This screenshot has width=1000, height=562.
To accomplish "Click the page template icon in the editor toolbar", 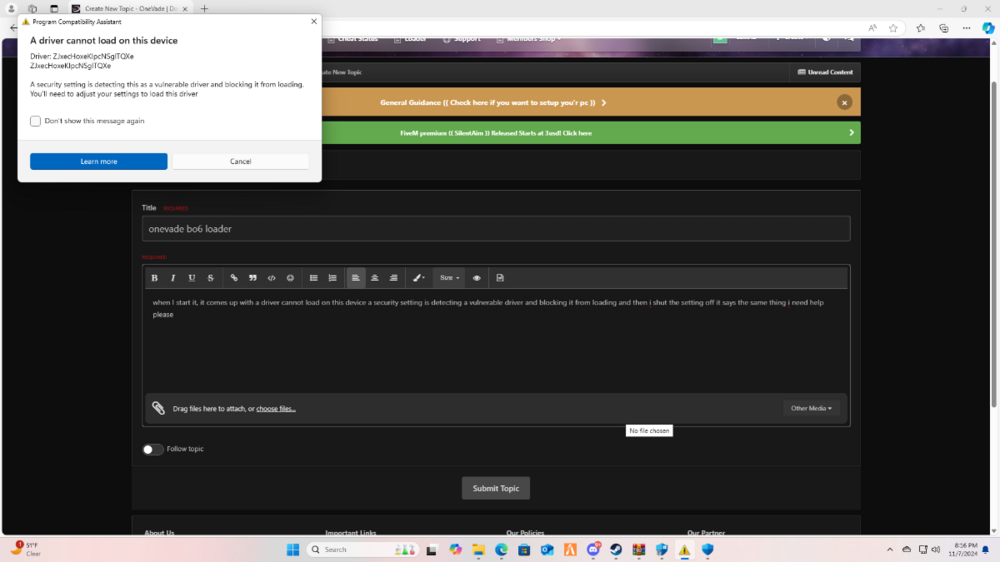I will 500,278.
